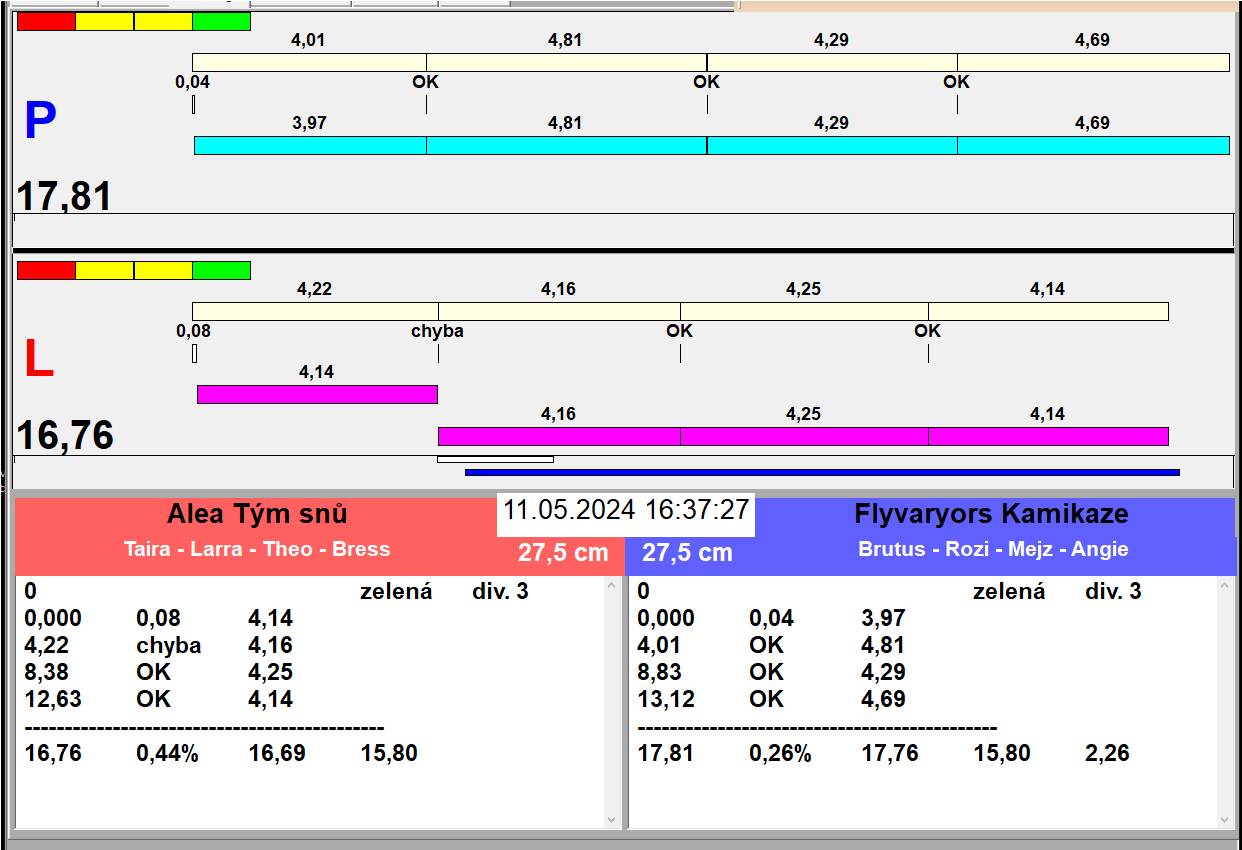This screenshot has height=850, width=1242.
Task: Select the Flyvaryors Kamikaze team header
Action: tap(990, 514)
